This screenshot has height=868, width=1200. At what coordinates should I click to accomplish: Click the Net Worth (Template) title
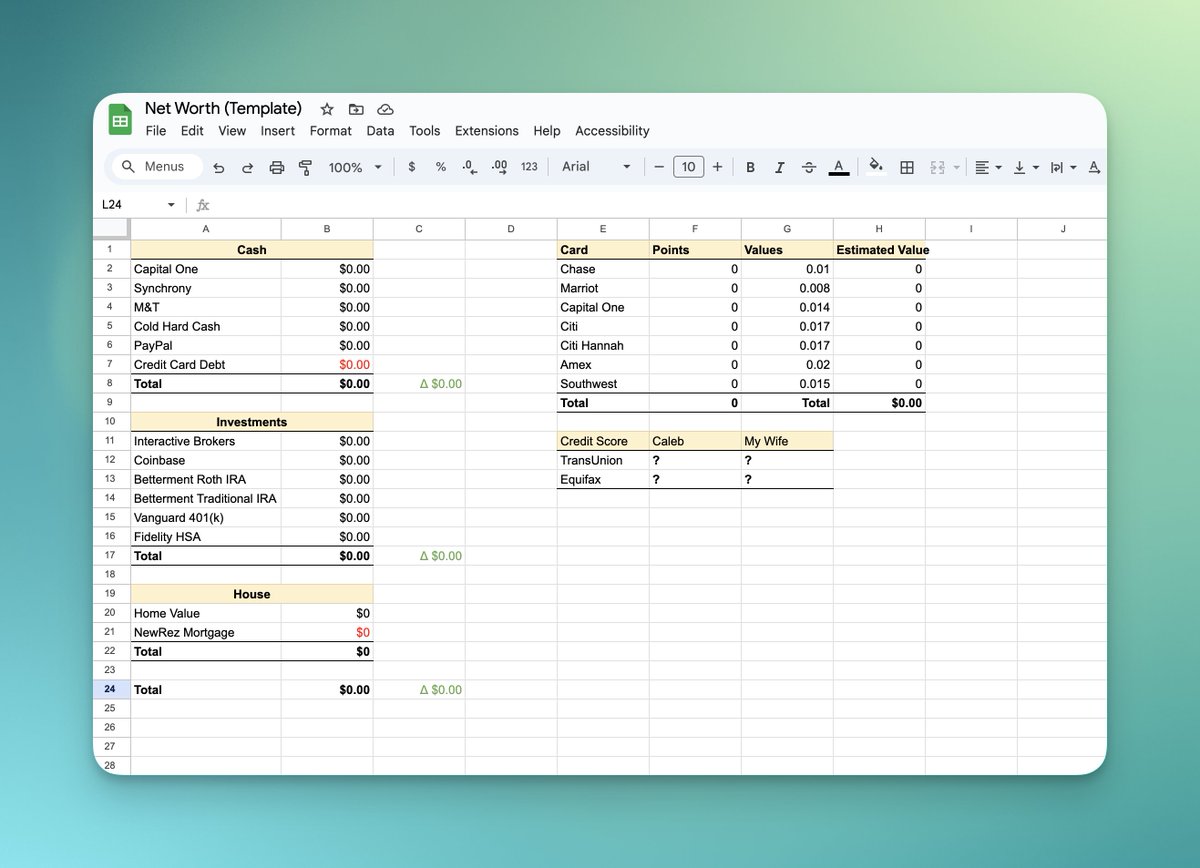click(x=223, y=108)
